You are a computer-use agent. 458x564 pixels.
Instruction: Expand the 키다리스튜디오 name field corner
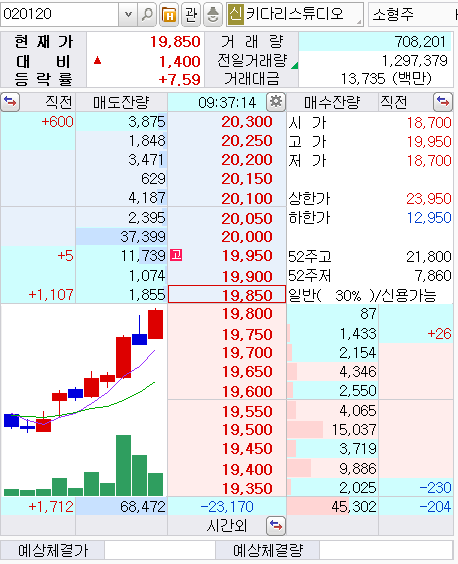pyautogui.click(x=359, y=22)
